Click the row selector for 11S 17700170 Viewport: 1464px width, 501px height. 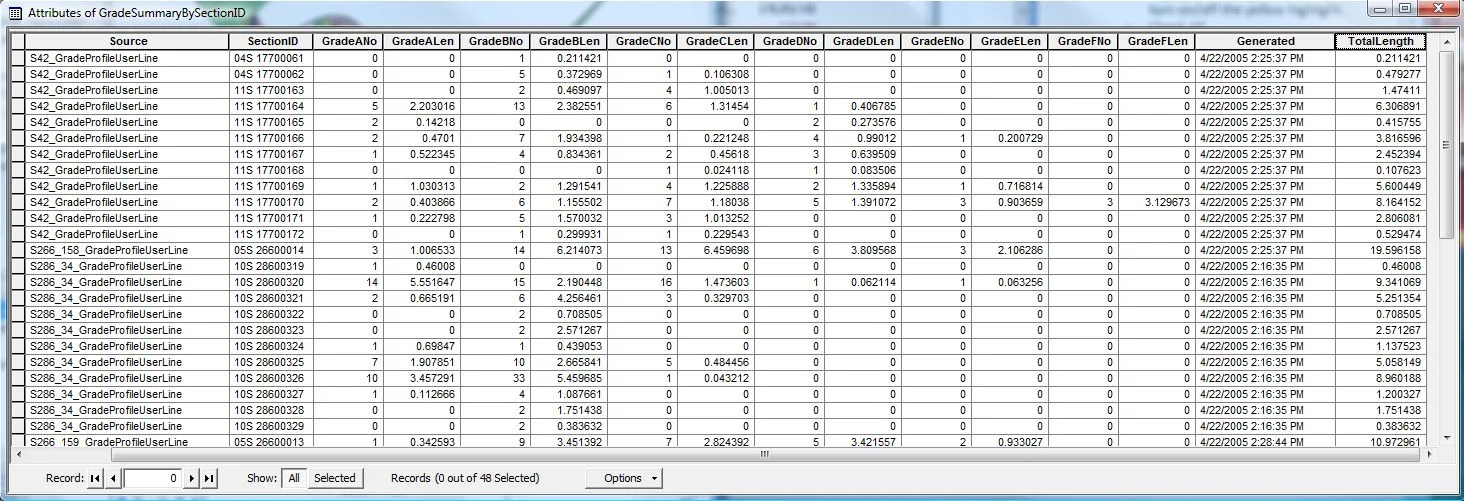(x=18, y=202)
